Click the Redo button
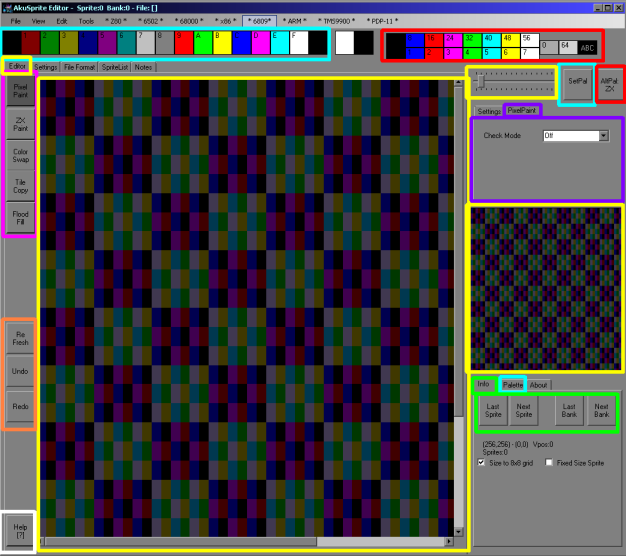 20,406
